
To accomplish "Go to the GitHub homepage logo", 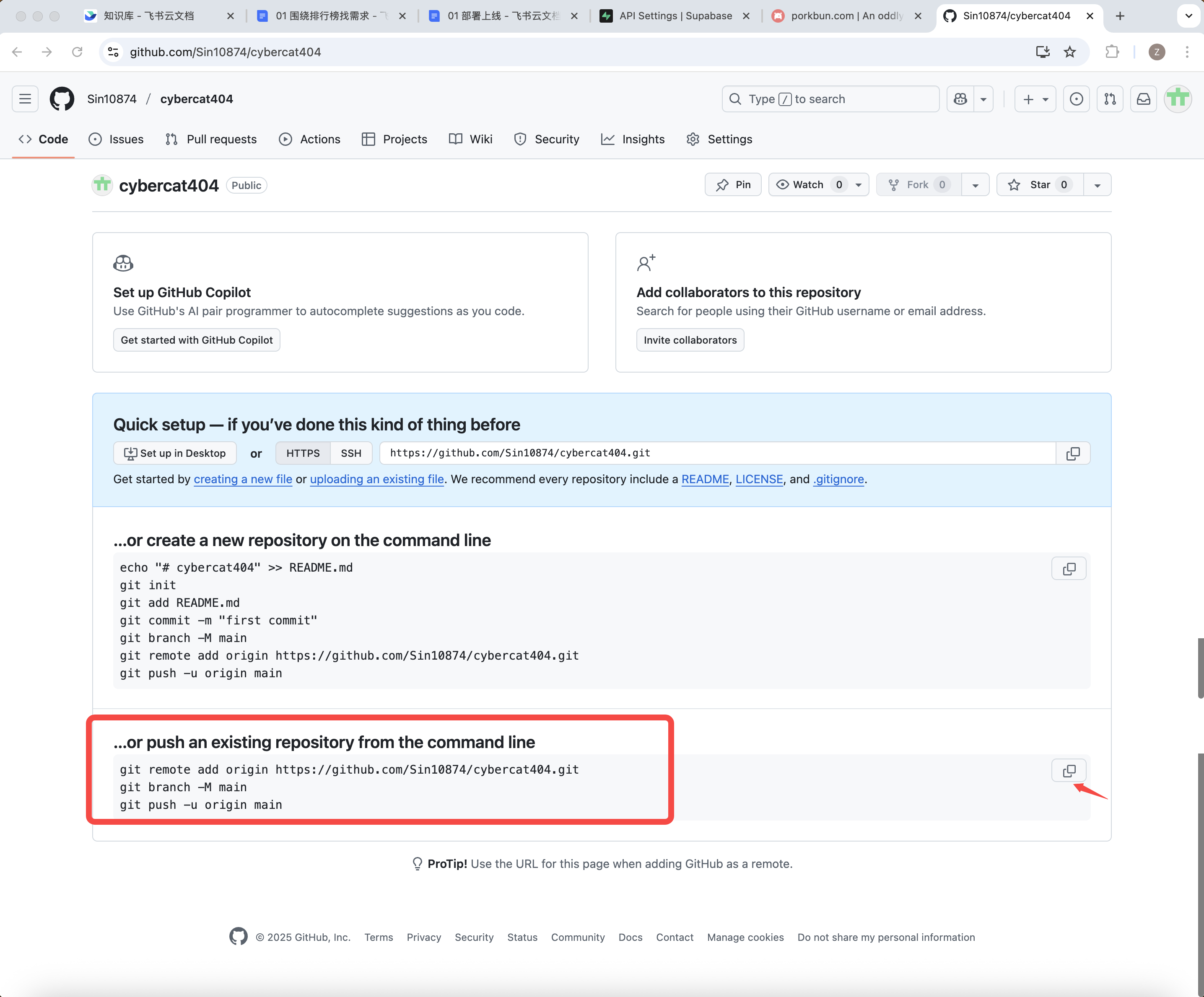I will click(x=62, y=99).
